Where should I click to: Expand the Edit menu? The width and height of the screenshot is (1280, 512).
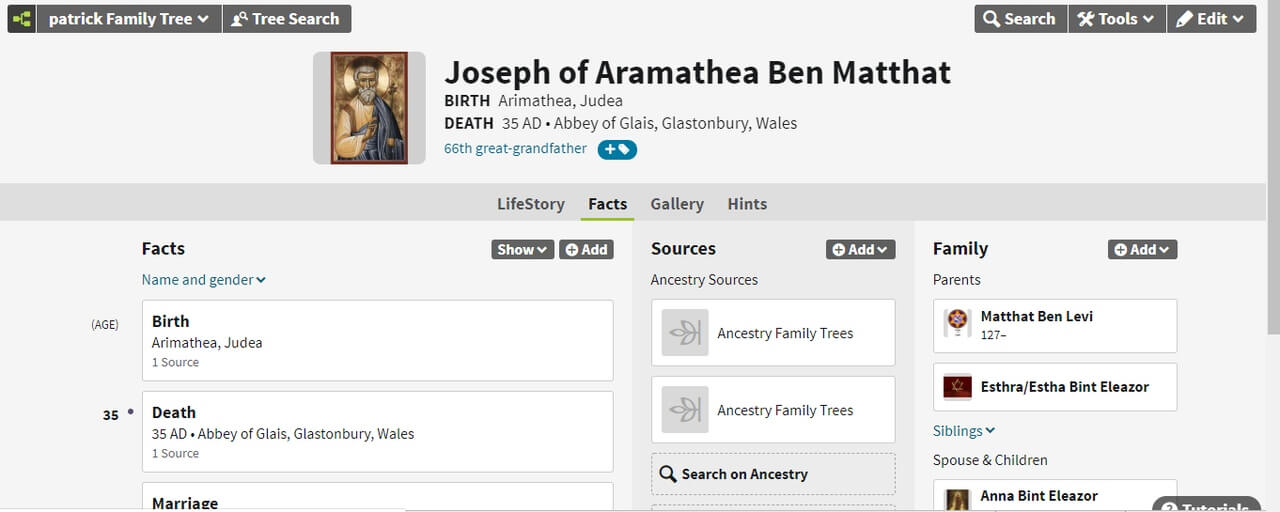1210,19
